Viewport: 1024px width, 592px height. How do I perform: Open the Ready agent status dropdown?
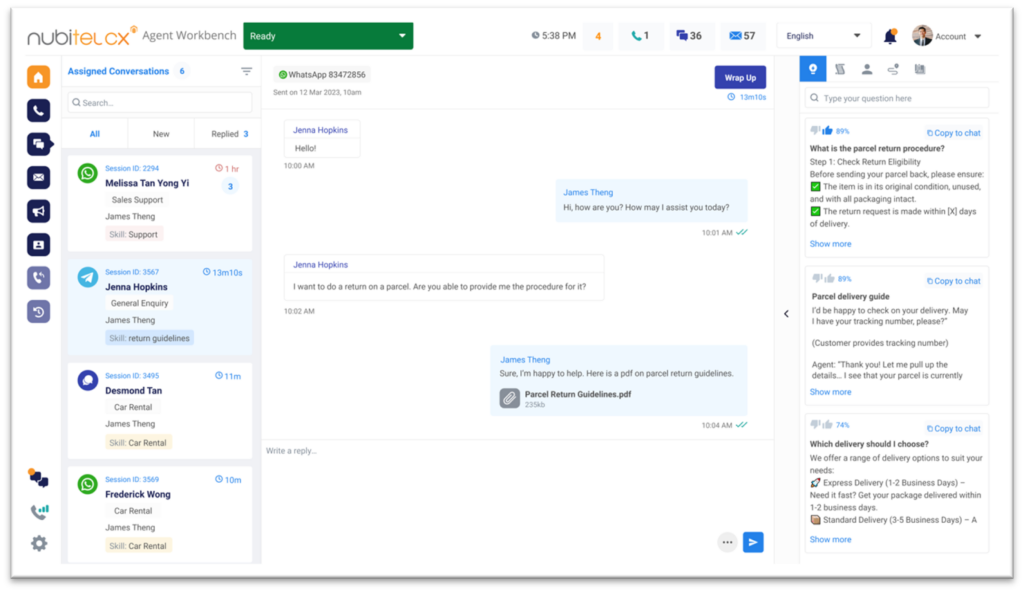(x=328, y=34)
